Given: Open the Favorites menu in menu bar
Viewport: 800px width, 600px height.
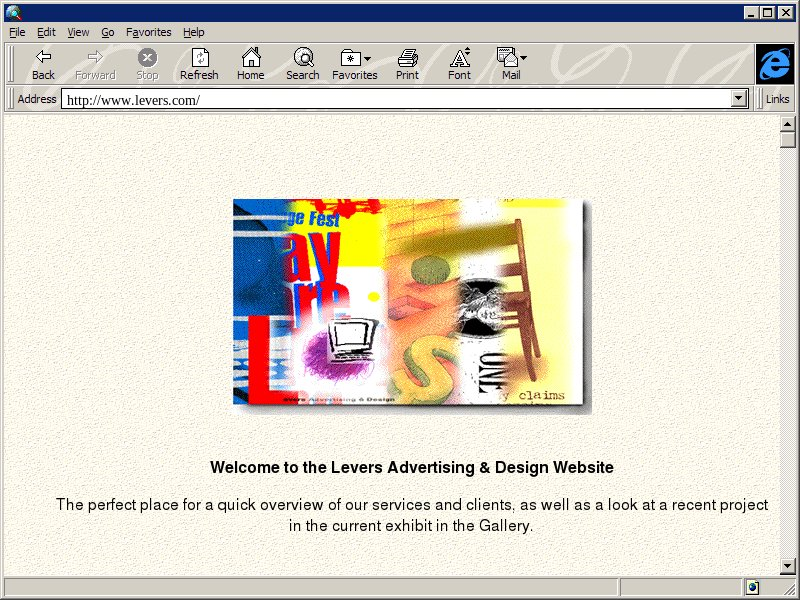Looking at the screenshot, I should (x=148, y=32).
